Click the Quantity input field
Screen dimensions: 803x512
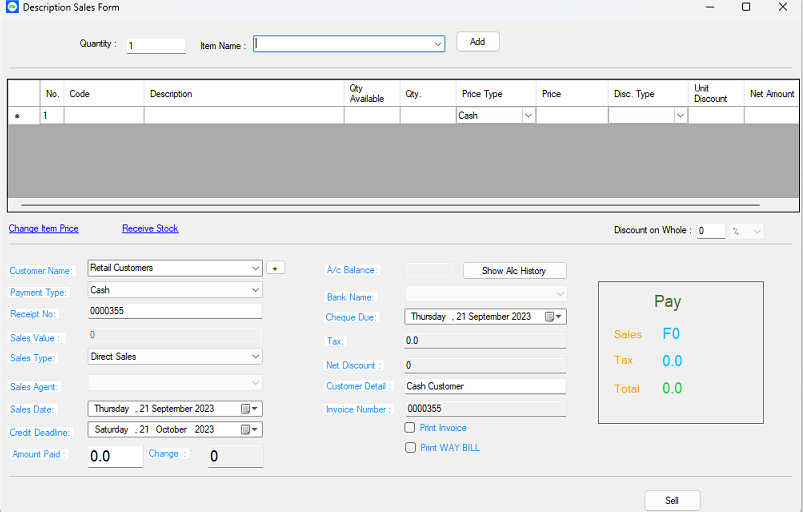[x=156, y=46]
